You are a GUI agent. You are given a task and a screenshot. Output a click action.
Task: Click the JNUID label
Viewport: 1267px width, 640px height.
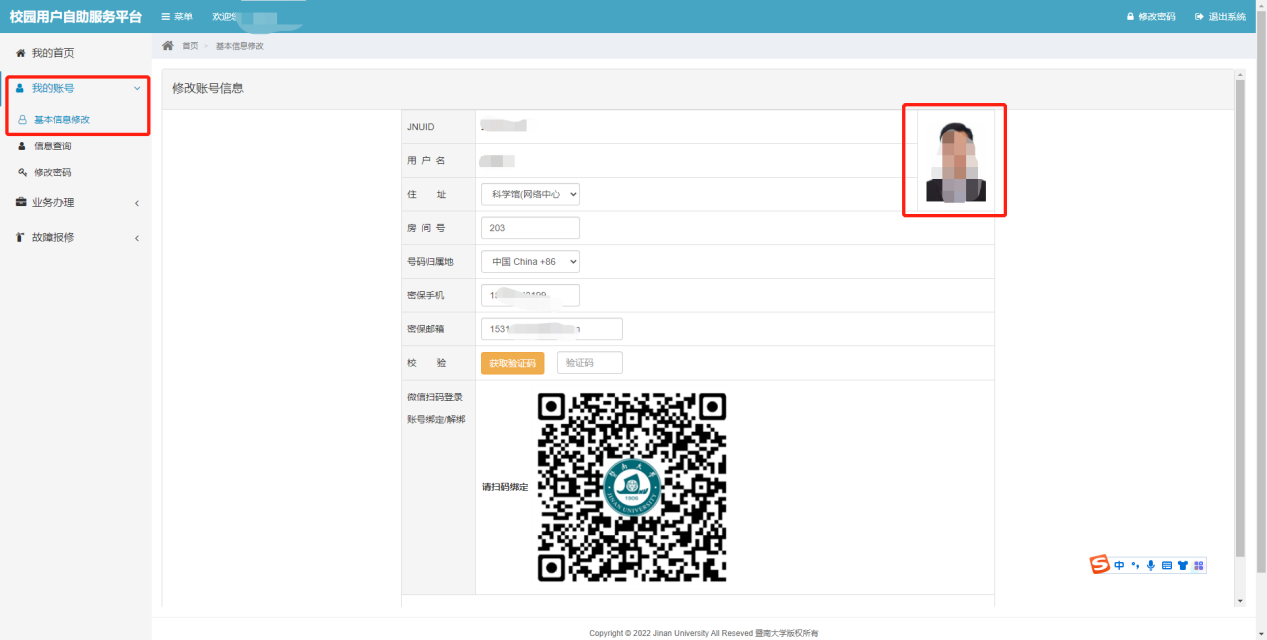point(421,127)
